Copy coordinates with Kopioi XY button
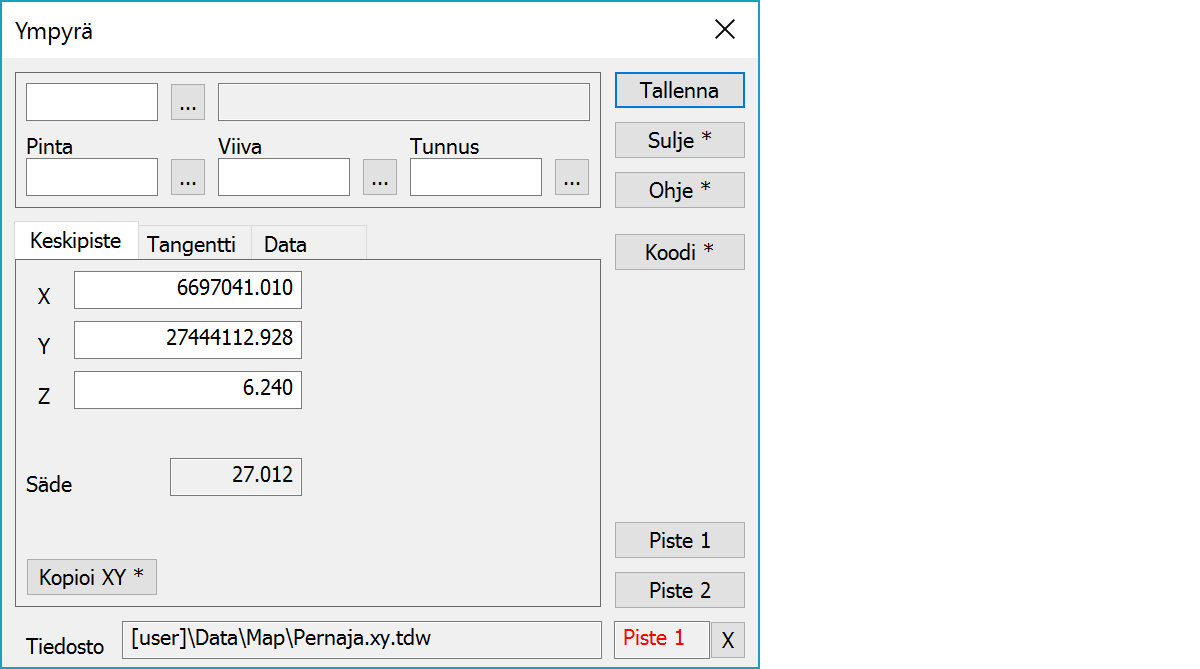This screenshot has height=669, width=1200. (x=91, y=577)
